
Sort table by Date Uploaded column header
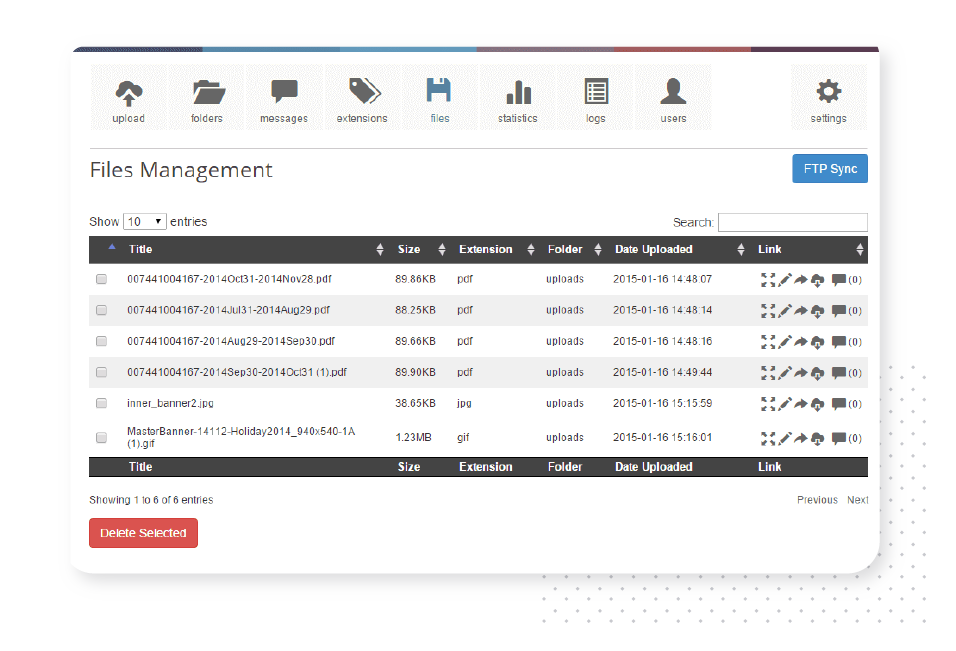click(x=653, y=250)
